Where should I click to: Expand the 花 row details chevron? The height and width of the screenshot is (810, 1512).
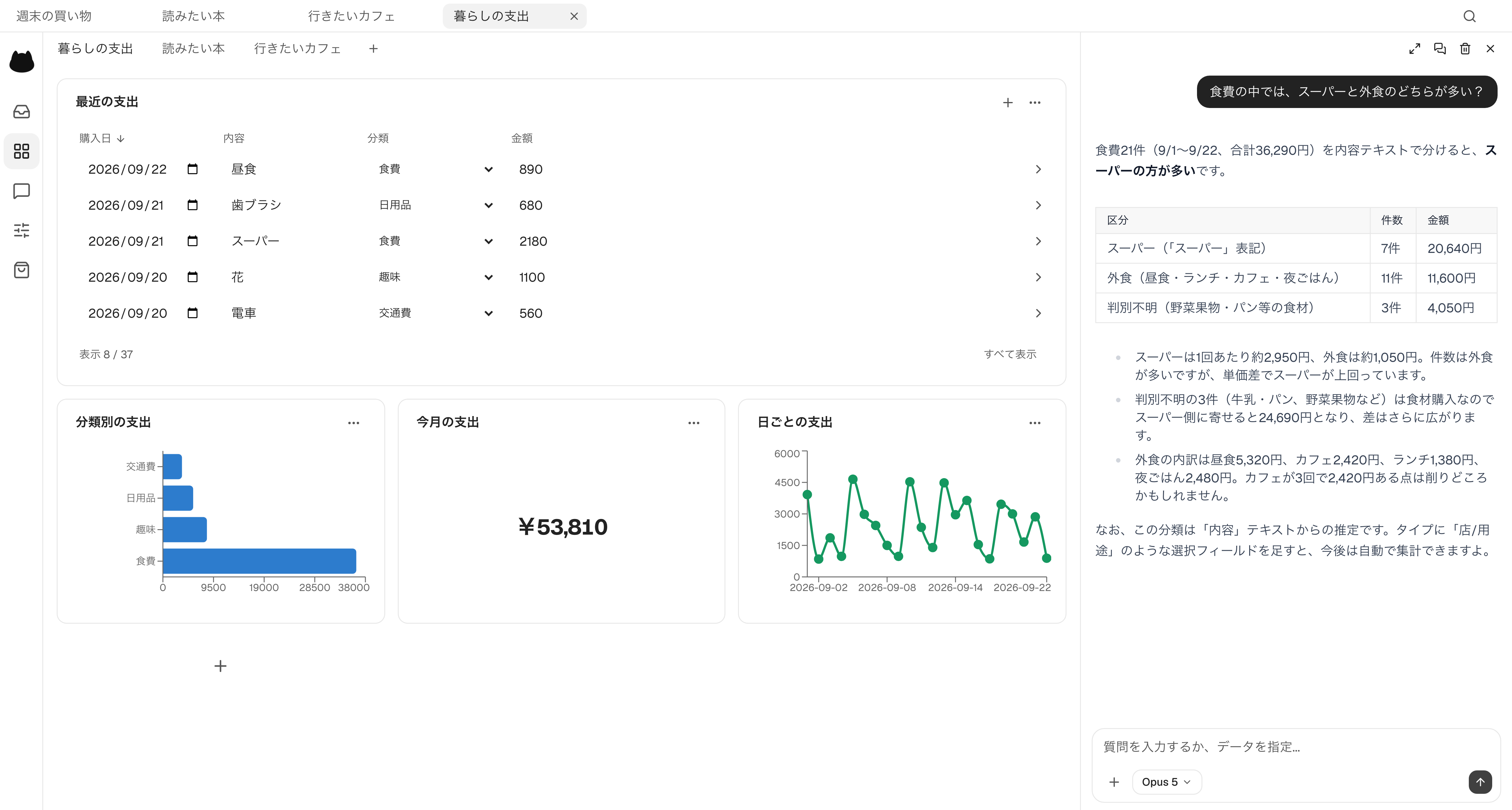click(1038, 277)
